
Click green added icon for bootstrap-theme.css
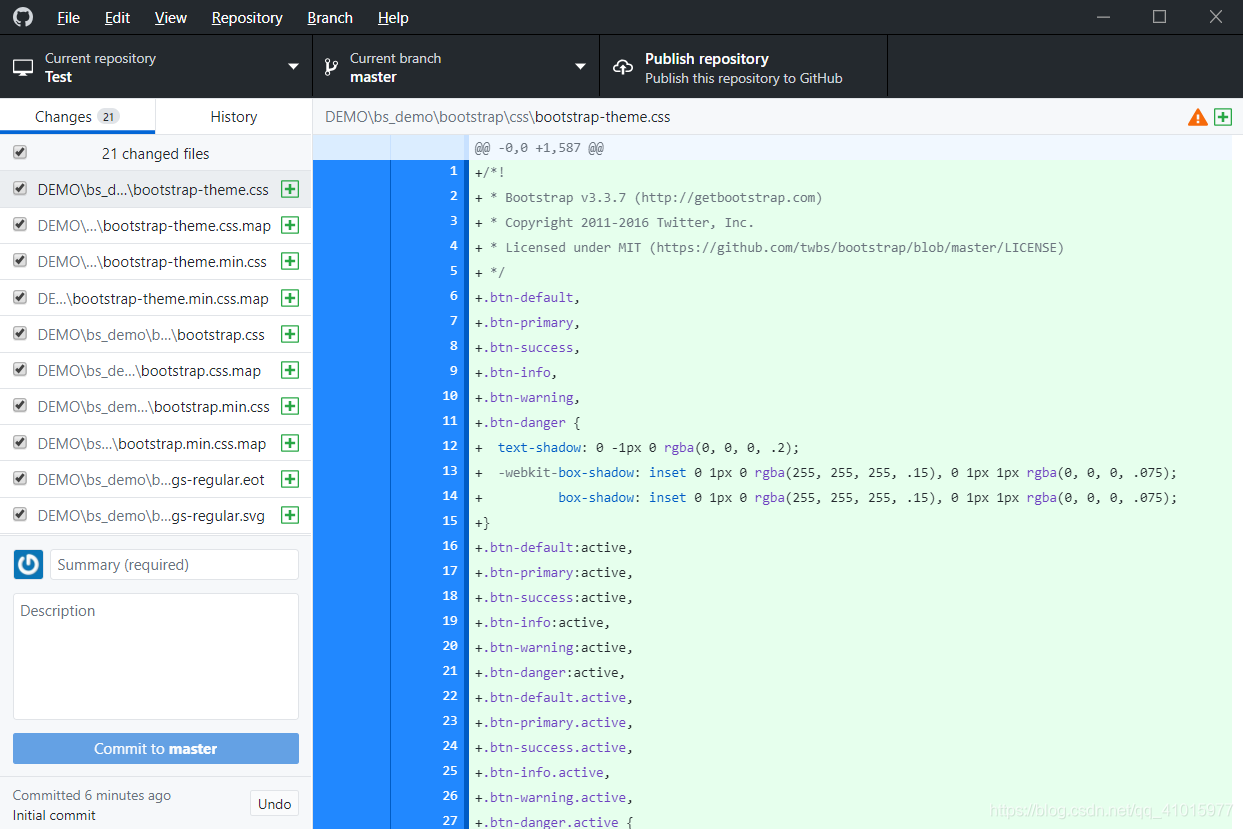pyautogui.click(x=290, y=189)
